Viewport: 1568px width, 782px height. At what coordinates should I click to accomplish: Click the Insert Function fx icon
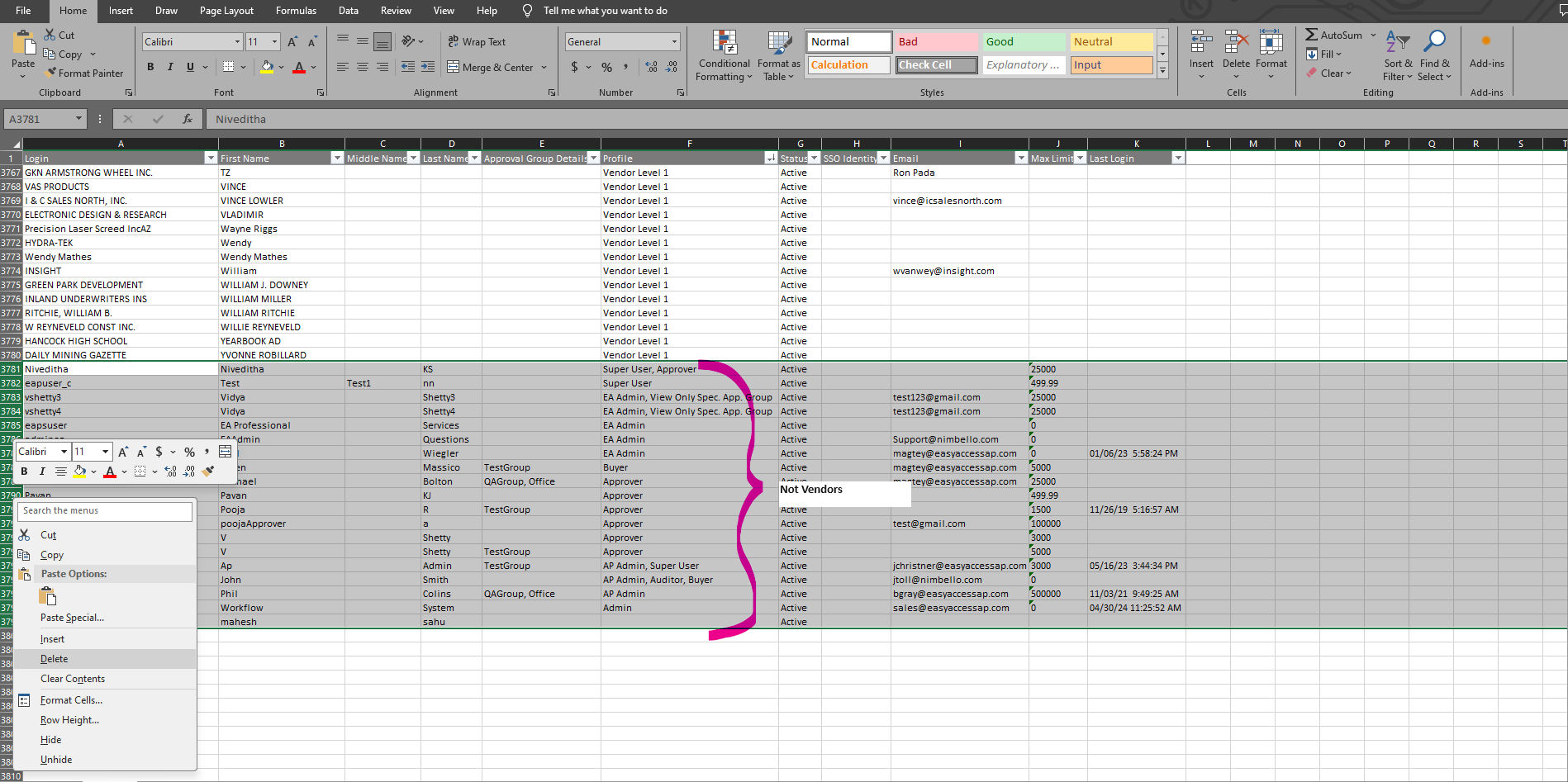(x=188, y=119)
